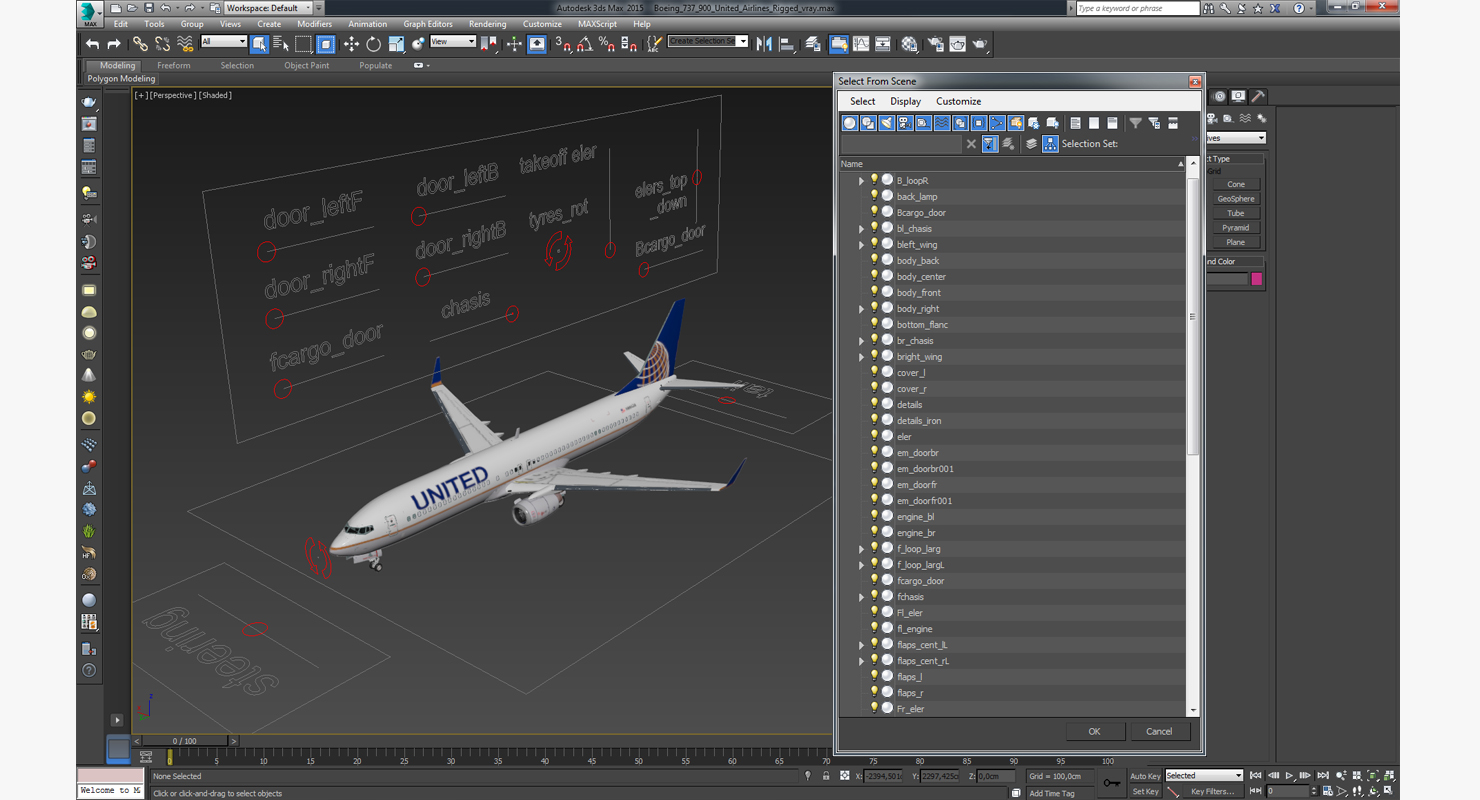
Task: Toggle Auto Key animation mode
Action: point(1145,776)
